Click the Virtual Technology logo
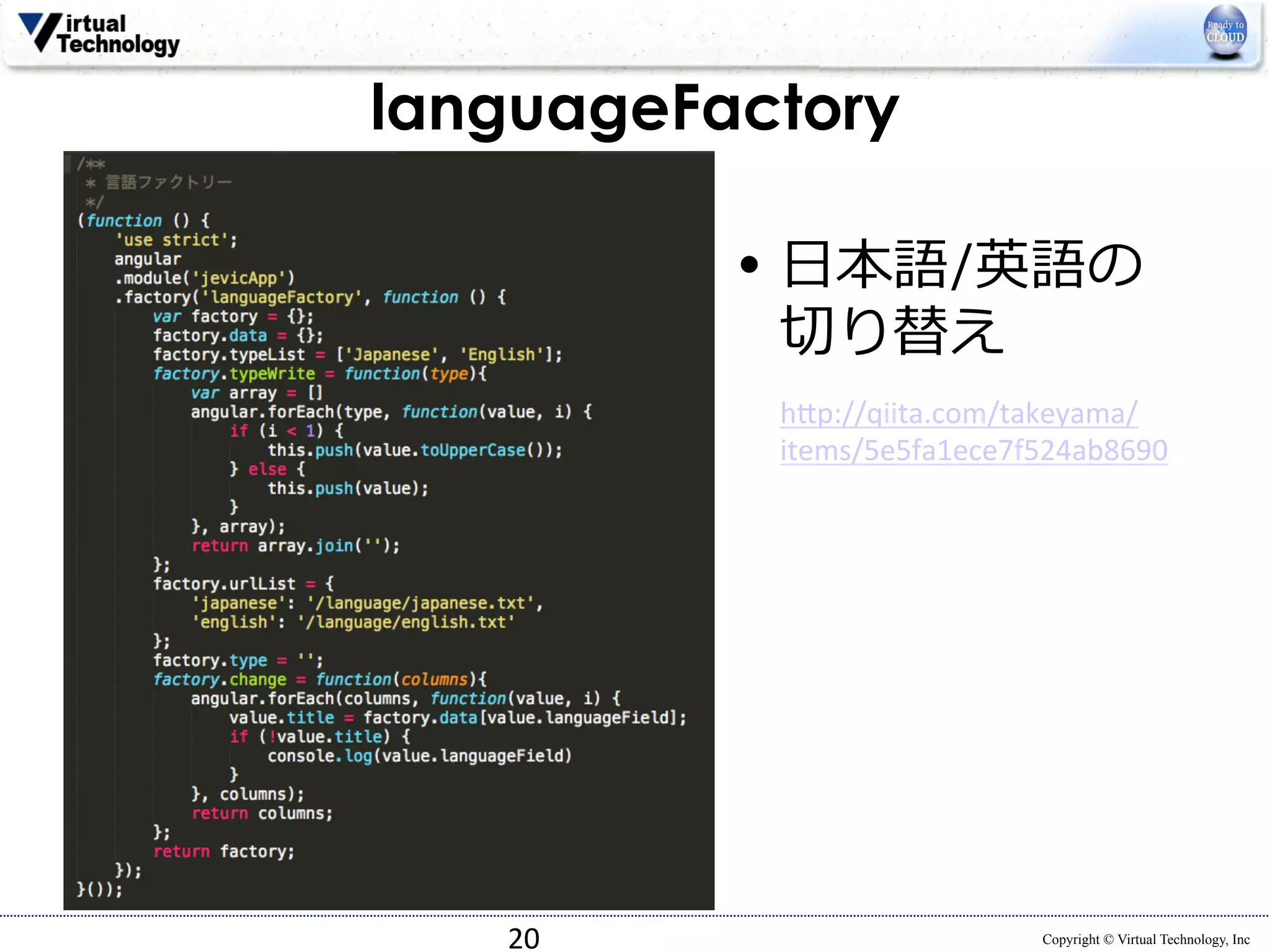The image size is (1270, 952). click(x=99, y=33)
